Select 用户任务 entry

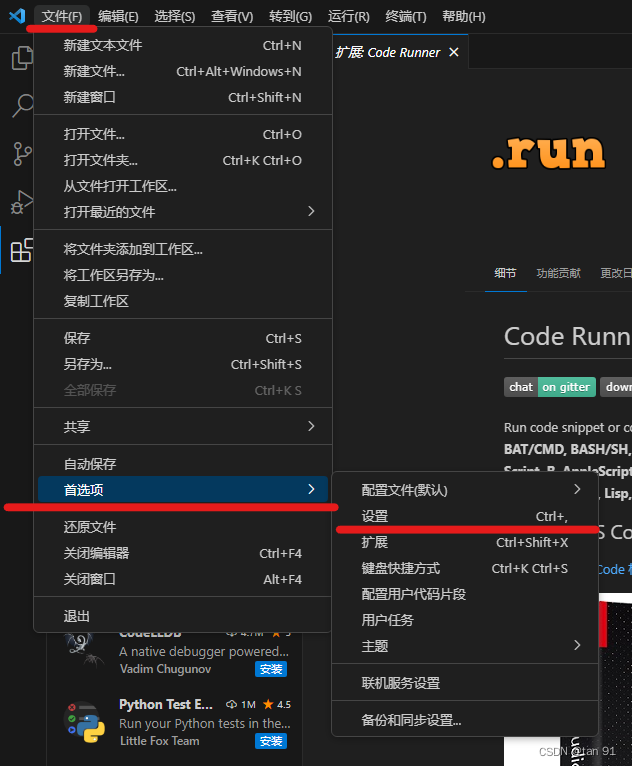[x=465, y=620]
